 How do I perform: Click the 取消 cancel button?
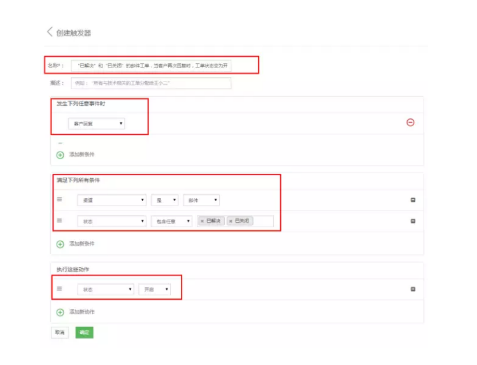point(60,332)
